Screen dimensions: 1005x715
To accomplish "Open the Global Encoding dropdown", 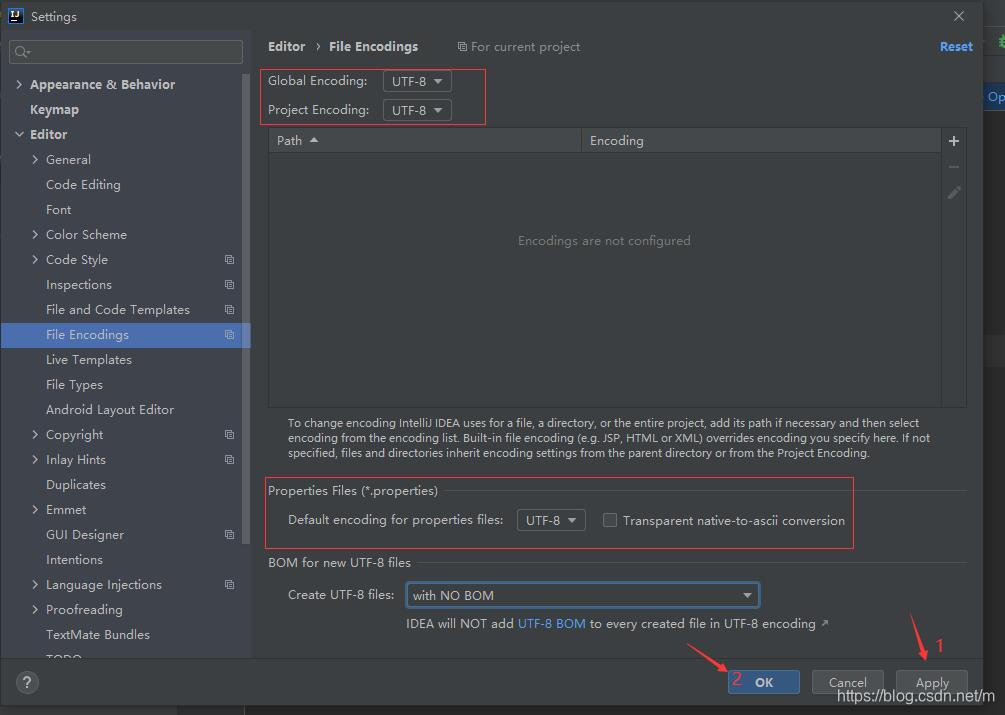I will point(417,81).
